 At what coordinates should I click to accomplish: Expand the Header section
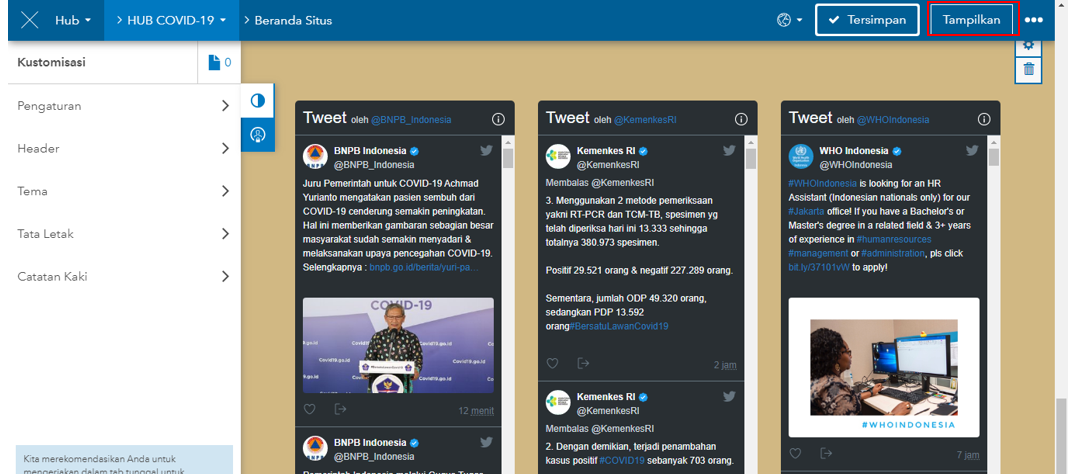coord(123,149)
